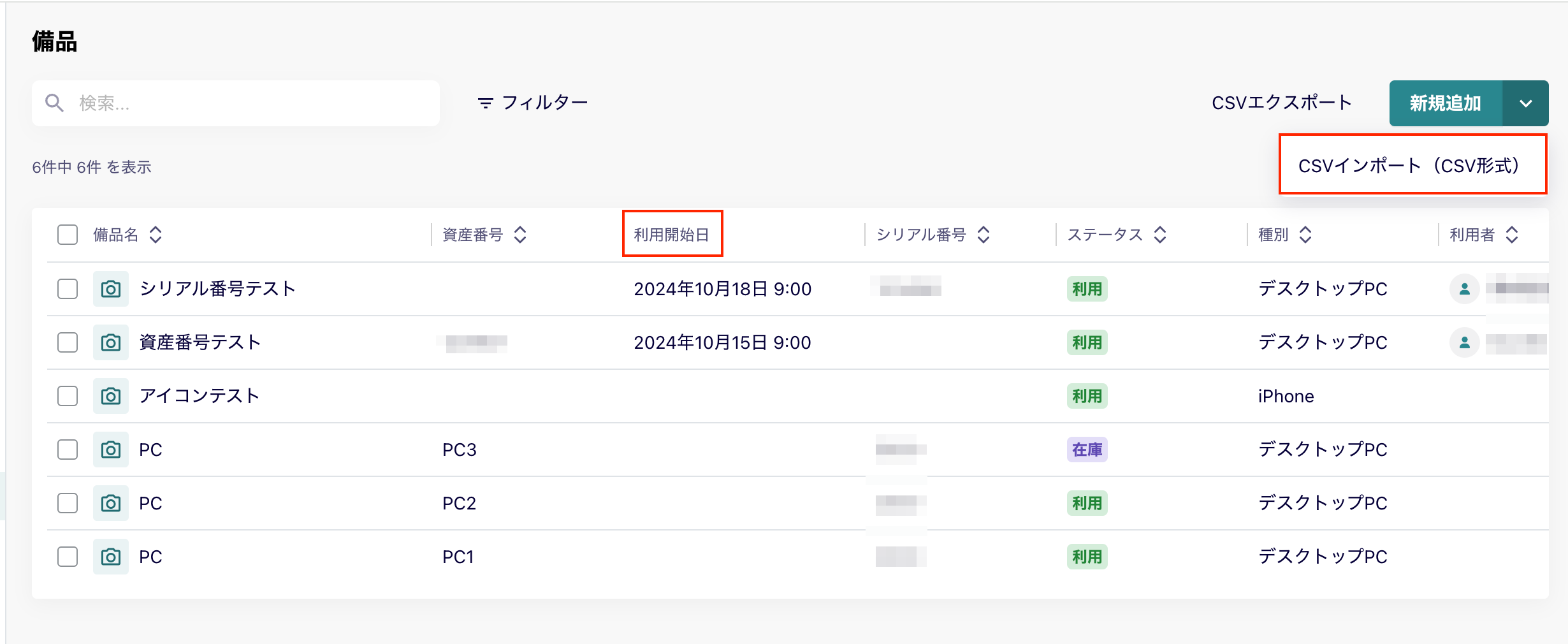Click the camera icon on the PC3 row

coord(110,450)
